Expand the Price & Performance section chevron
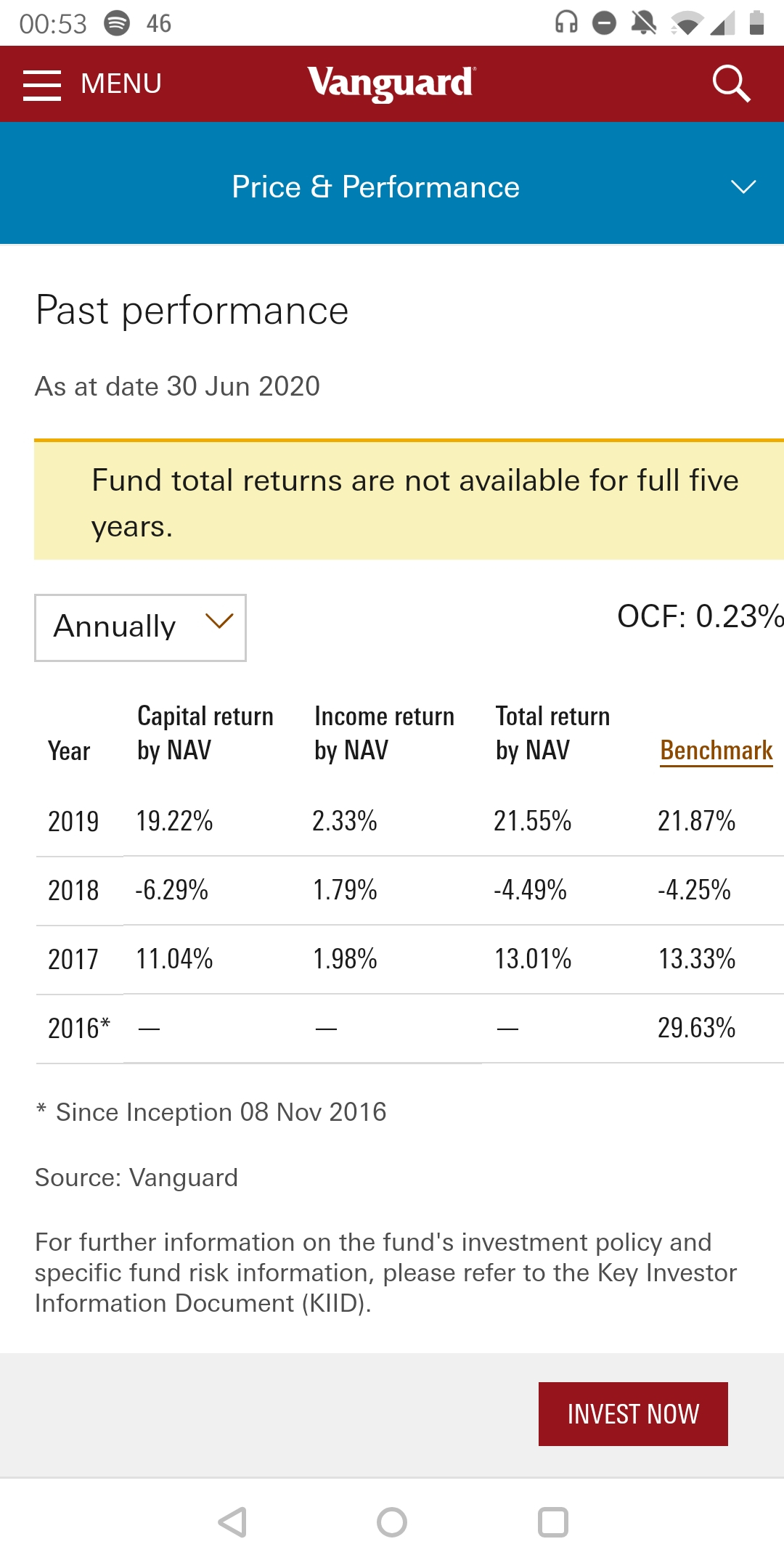Viewport: 784px width, 1568px height. (743, 187)
